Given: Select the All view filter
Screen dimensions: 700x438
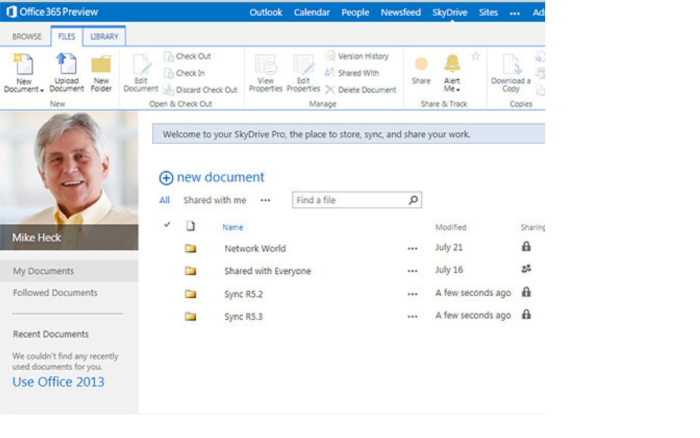Looking at the screenshot, I should pyautogui.click(x=164, y=200).
